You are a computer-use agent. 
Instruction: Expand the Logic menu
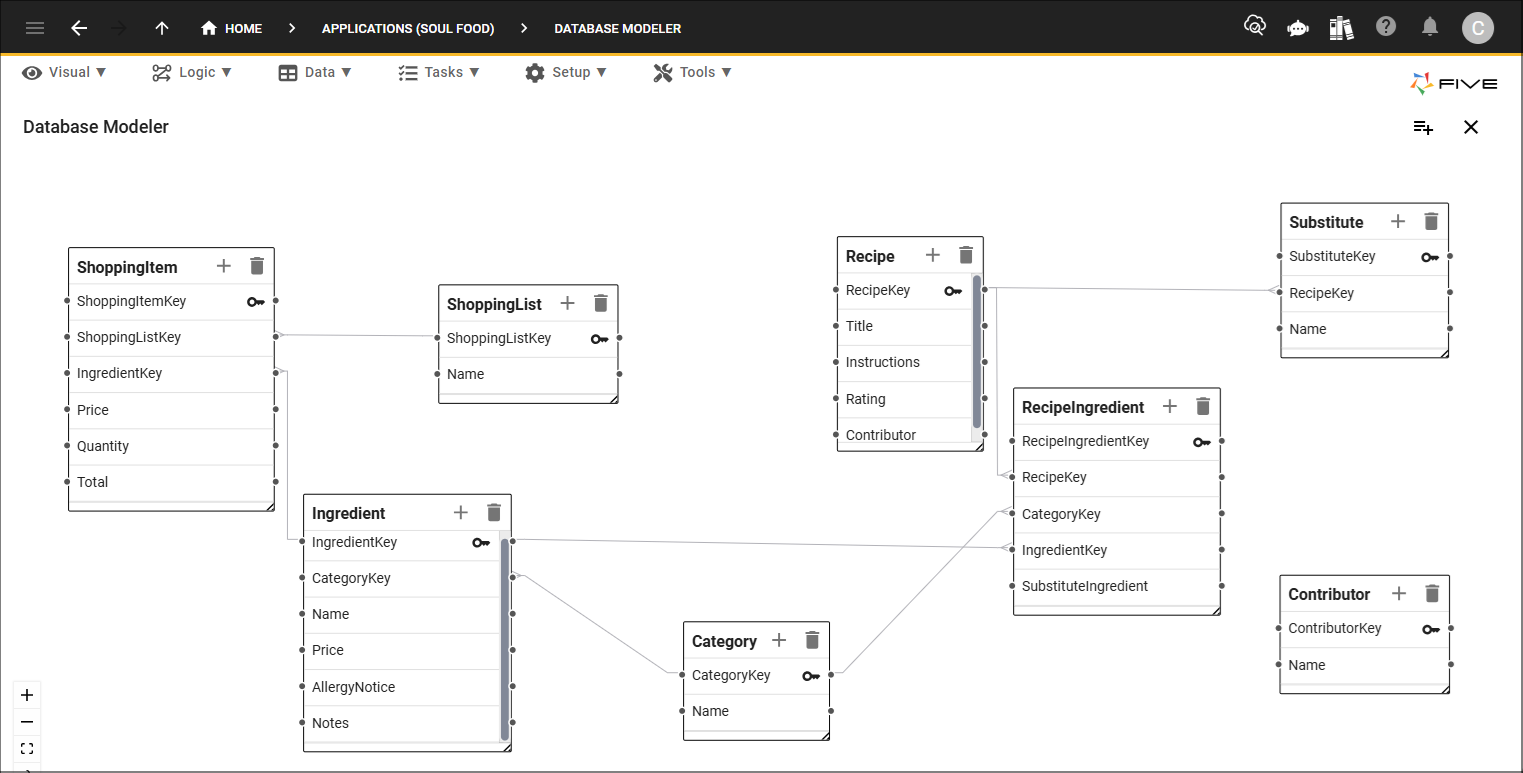point(192,72)
